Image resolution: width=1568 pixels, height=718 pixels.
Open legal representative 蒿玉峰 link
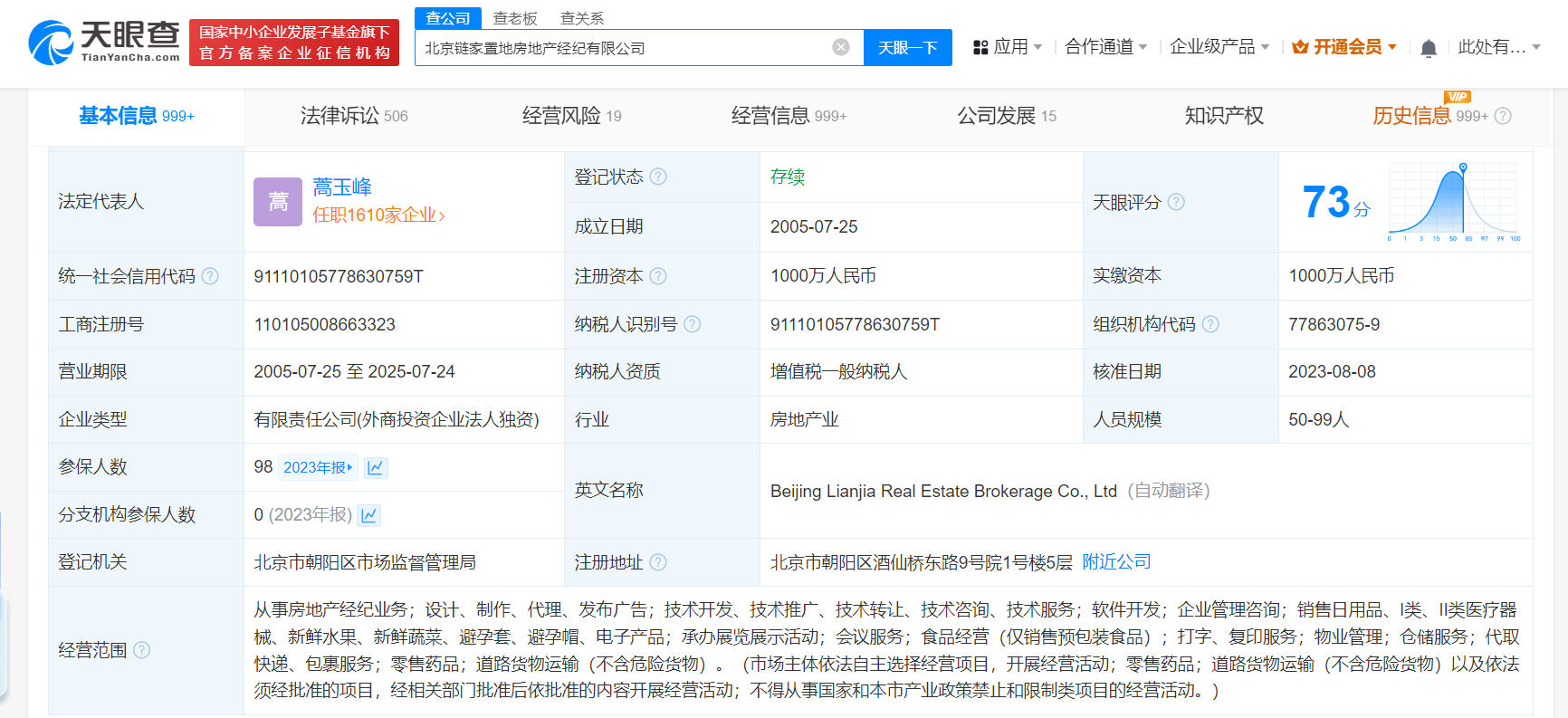coord(342,187)
